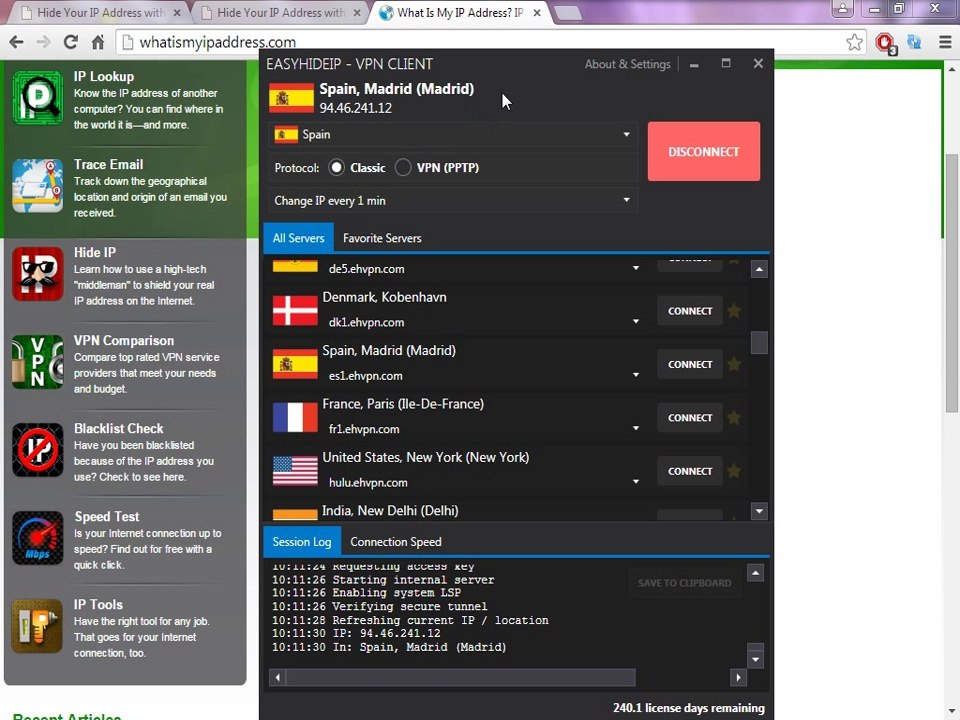This screenshot has height=720, width=960.
Task: Bookmark this page with the star icon
Action: point(854,42)
